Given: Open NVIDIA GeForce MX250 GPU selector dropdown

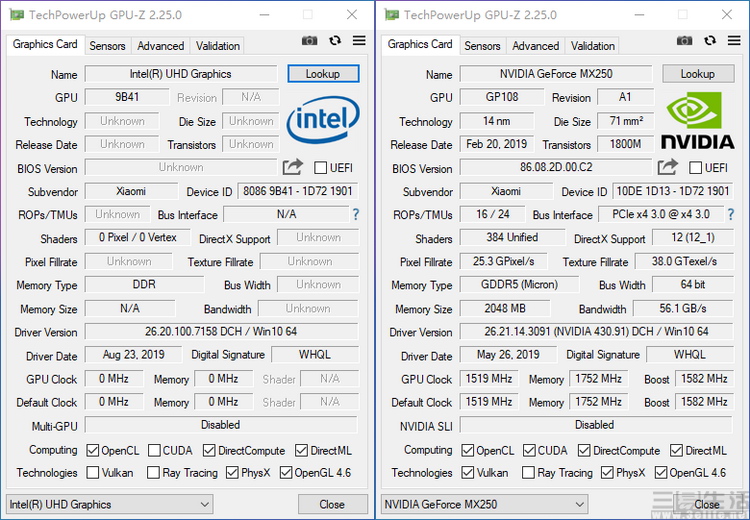Looking at the screenshot, I should pos(485,504).
